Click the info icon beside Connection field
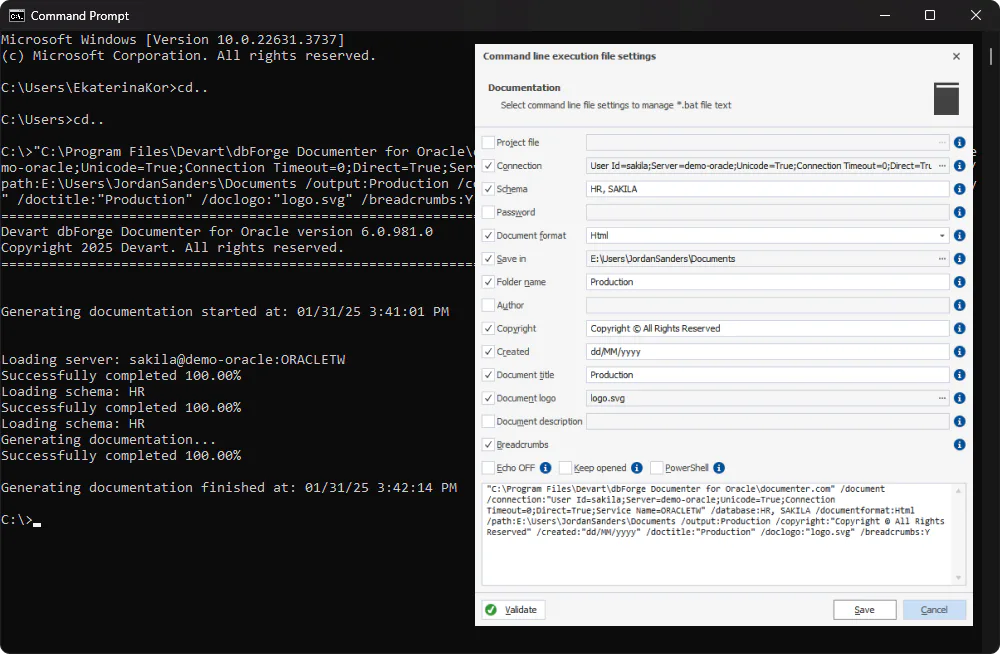The image size is (1000, 654). coord(959,166)
